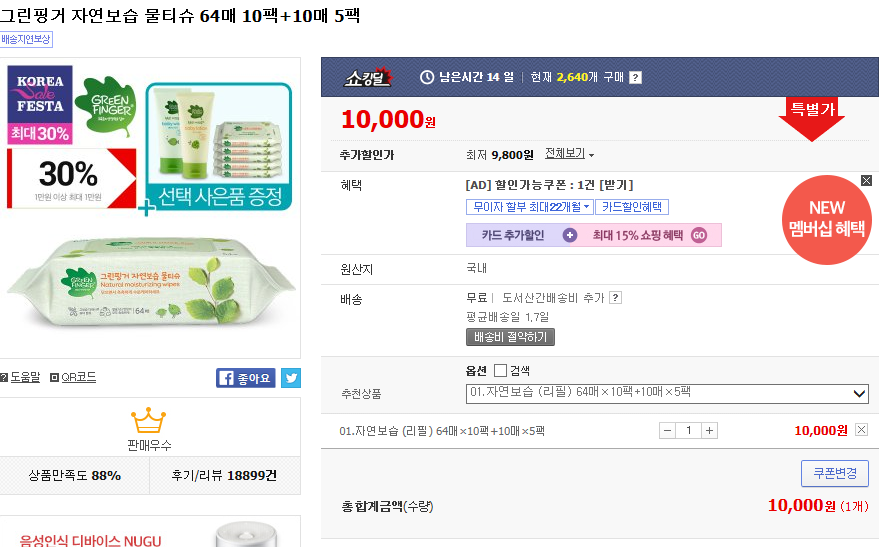Open the QR코드 link
The height and width of the screenshot is (547, 891).
point(73,377)
